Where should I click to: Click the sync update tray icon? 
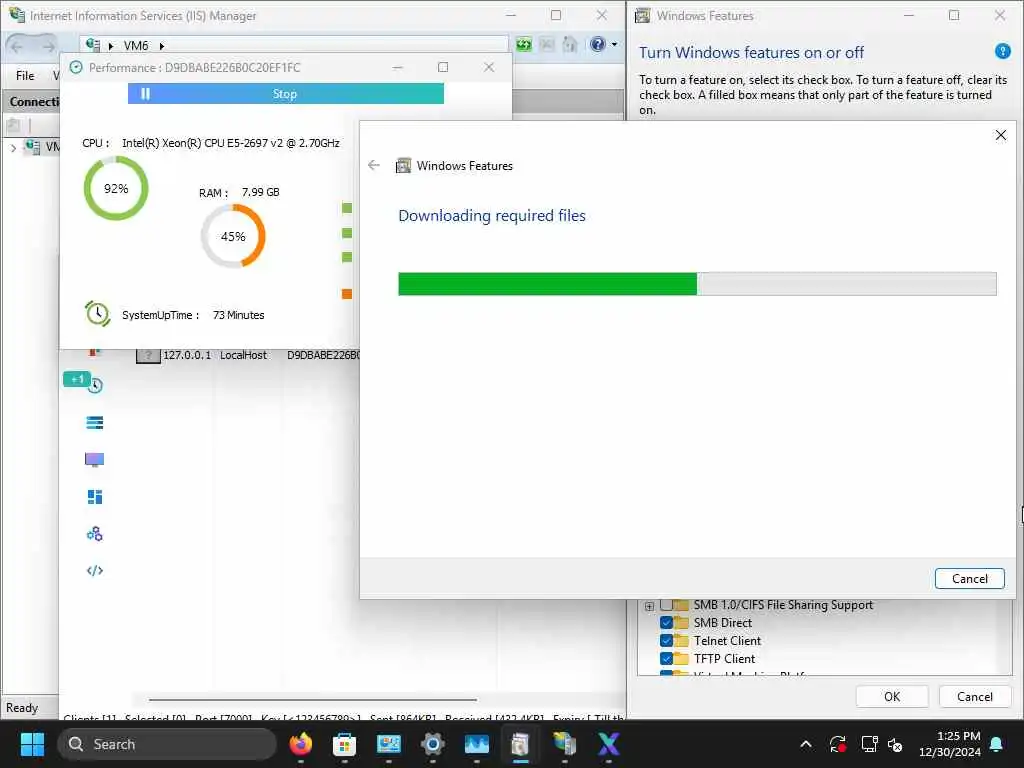[838, 744]
